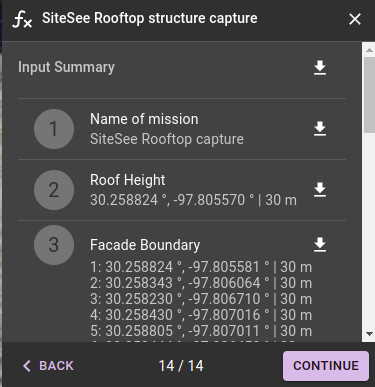The height and width of the screenshot is (387, 375).
Task: Click the scrollbar down arrow
Action: 369,334
